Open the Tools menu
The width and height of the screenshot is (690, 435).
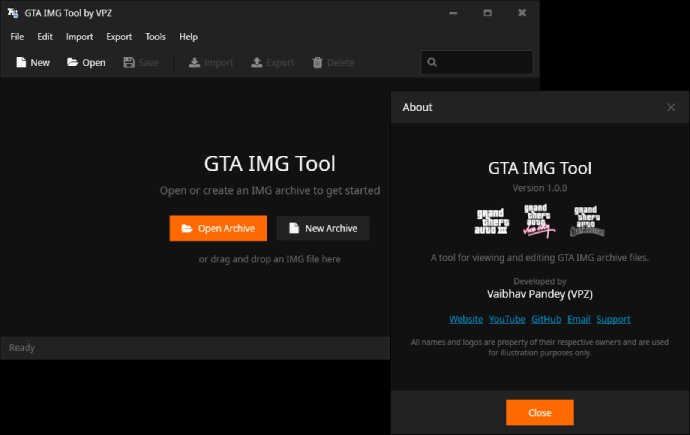(x=155, y=37)
